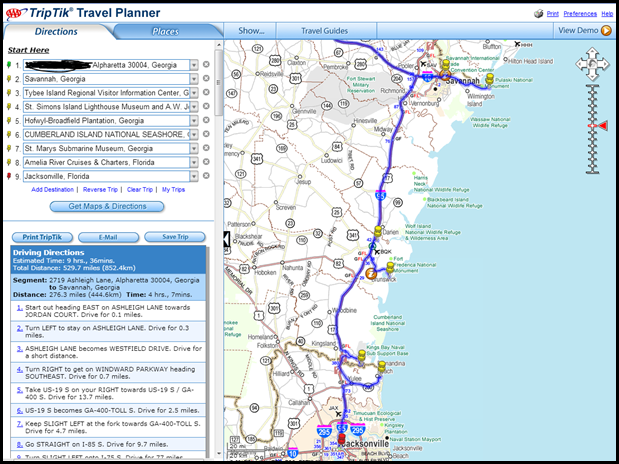This screenshot has width=619, height=464.
Task: Collapse side panel with black arrow handle
Action: [227, 239]
